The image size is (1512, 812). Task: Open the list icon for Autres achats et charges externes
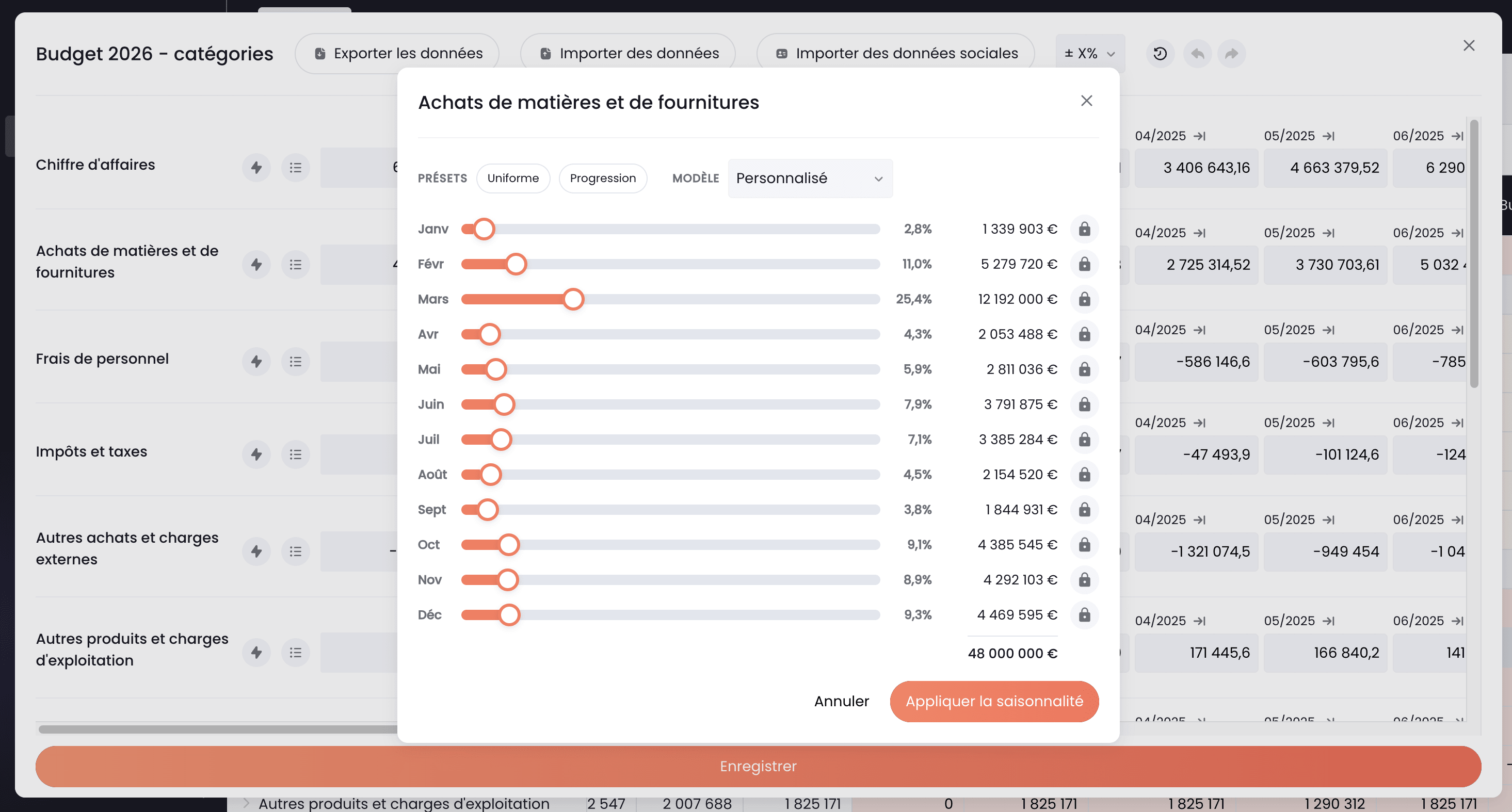coord(295,551)
